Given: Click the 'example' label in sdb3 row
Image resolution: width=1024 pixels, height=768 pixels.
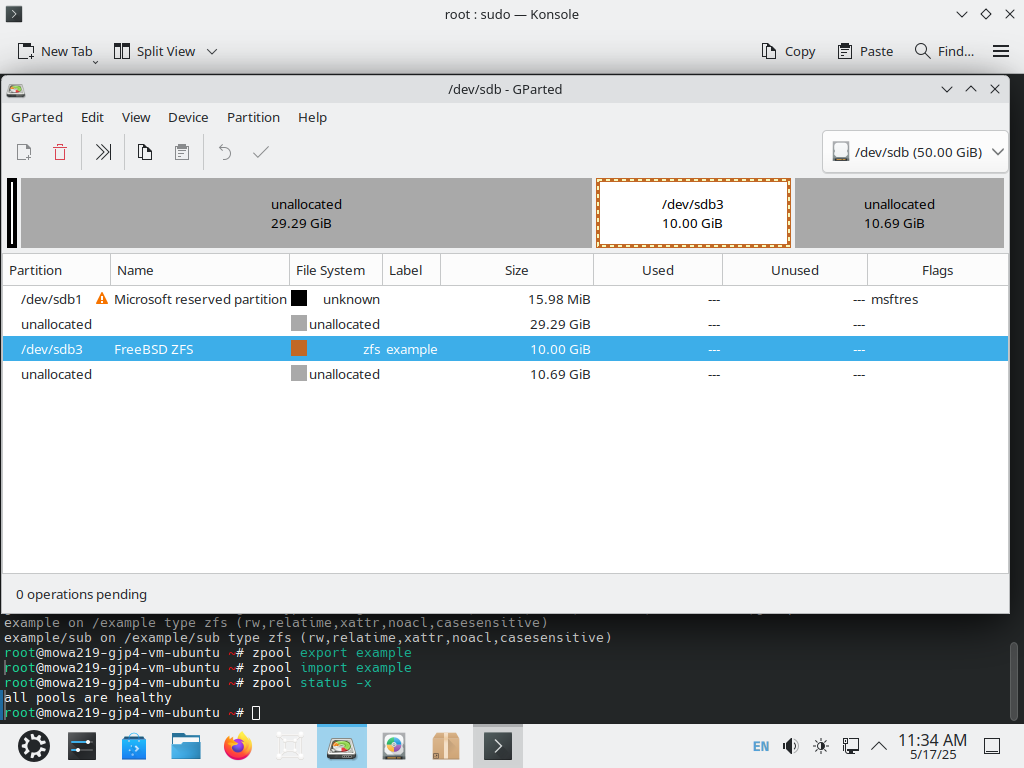Looking at the screenshot, I should point(411,349).
